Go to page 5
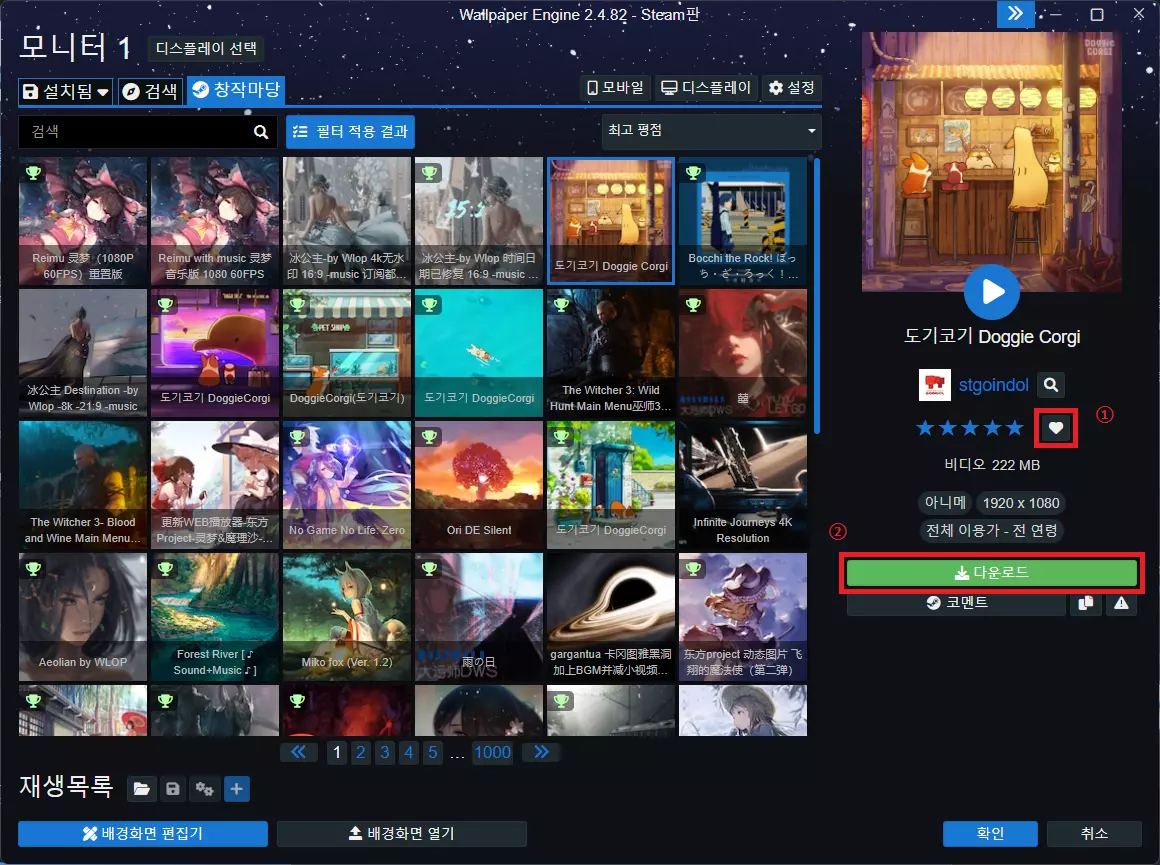 tap(433, 752)
